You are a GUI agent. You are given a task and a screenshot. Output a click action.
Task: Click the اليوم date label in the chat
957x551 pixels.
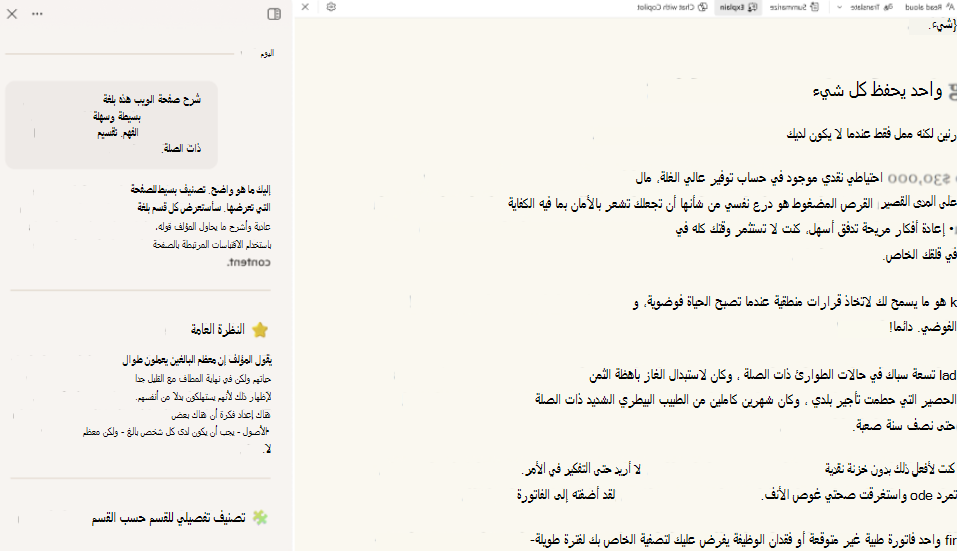267,54
